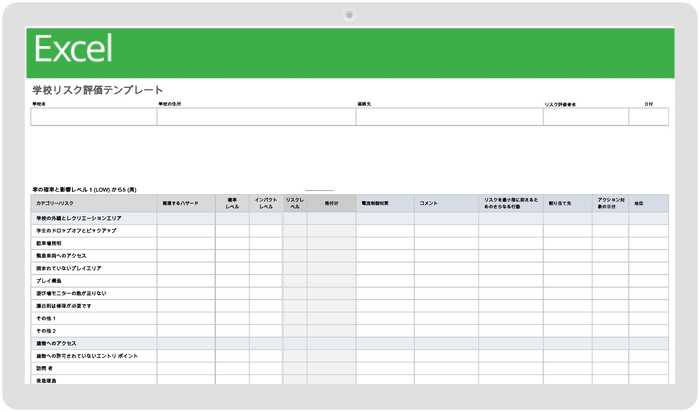Click the その他 2 row label

coord(46,331)
